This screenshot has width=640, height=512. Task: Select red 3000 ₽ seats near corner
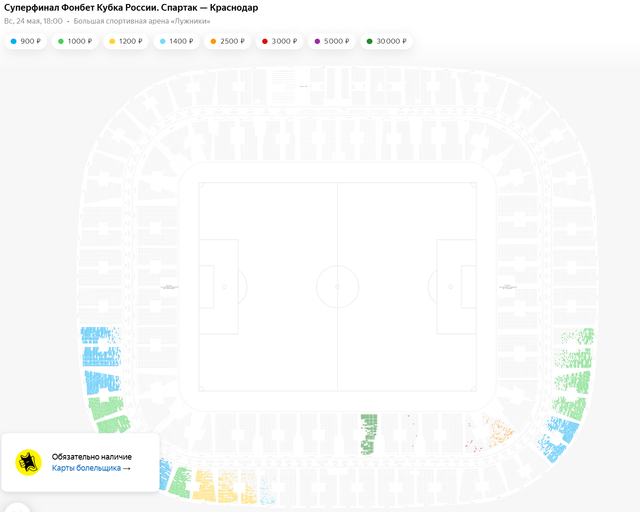(x=475, y=439)
